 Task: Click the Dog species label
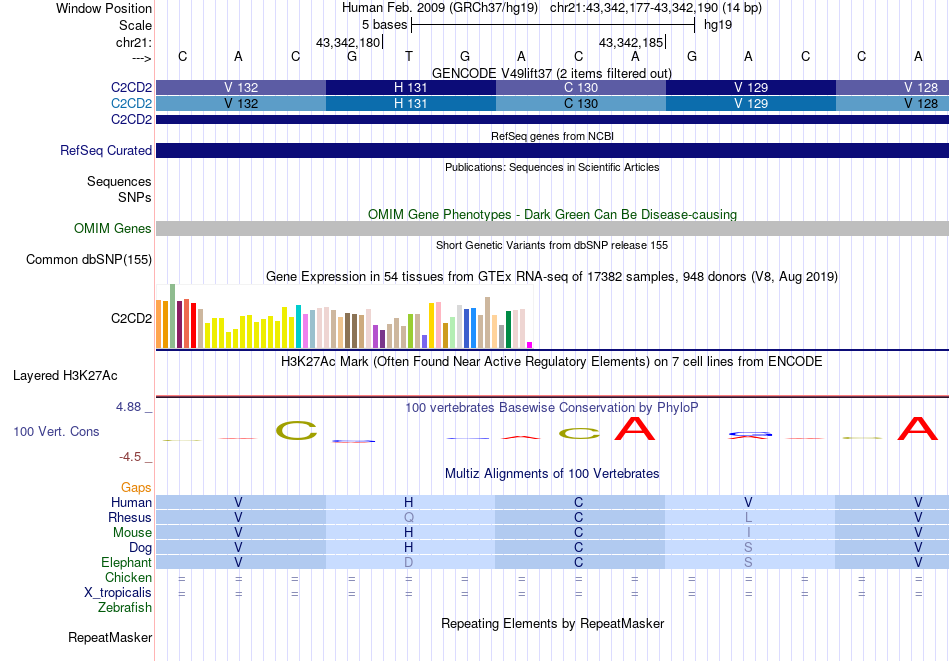click(141, 548)
